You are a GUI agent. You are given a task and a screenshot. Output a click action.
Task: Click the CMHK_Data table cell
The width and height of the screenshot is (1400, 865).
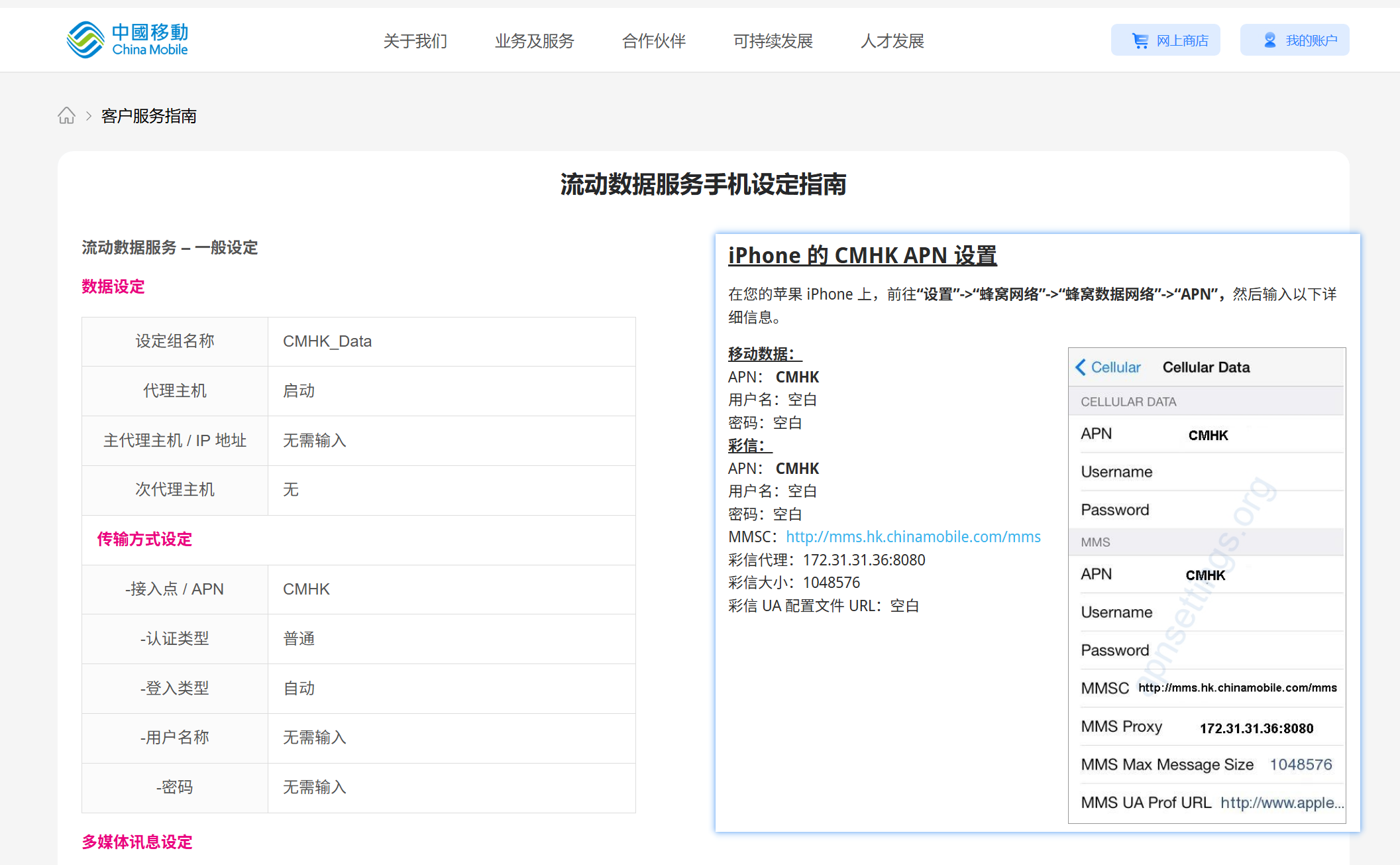click(327, 341)
